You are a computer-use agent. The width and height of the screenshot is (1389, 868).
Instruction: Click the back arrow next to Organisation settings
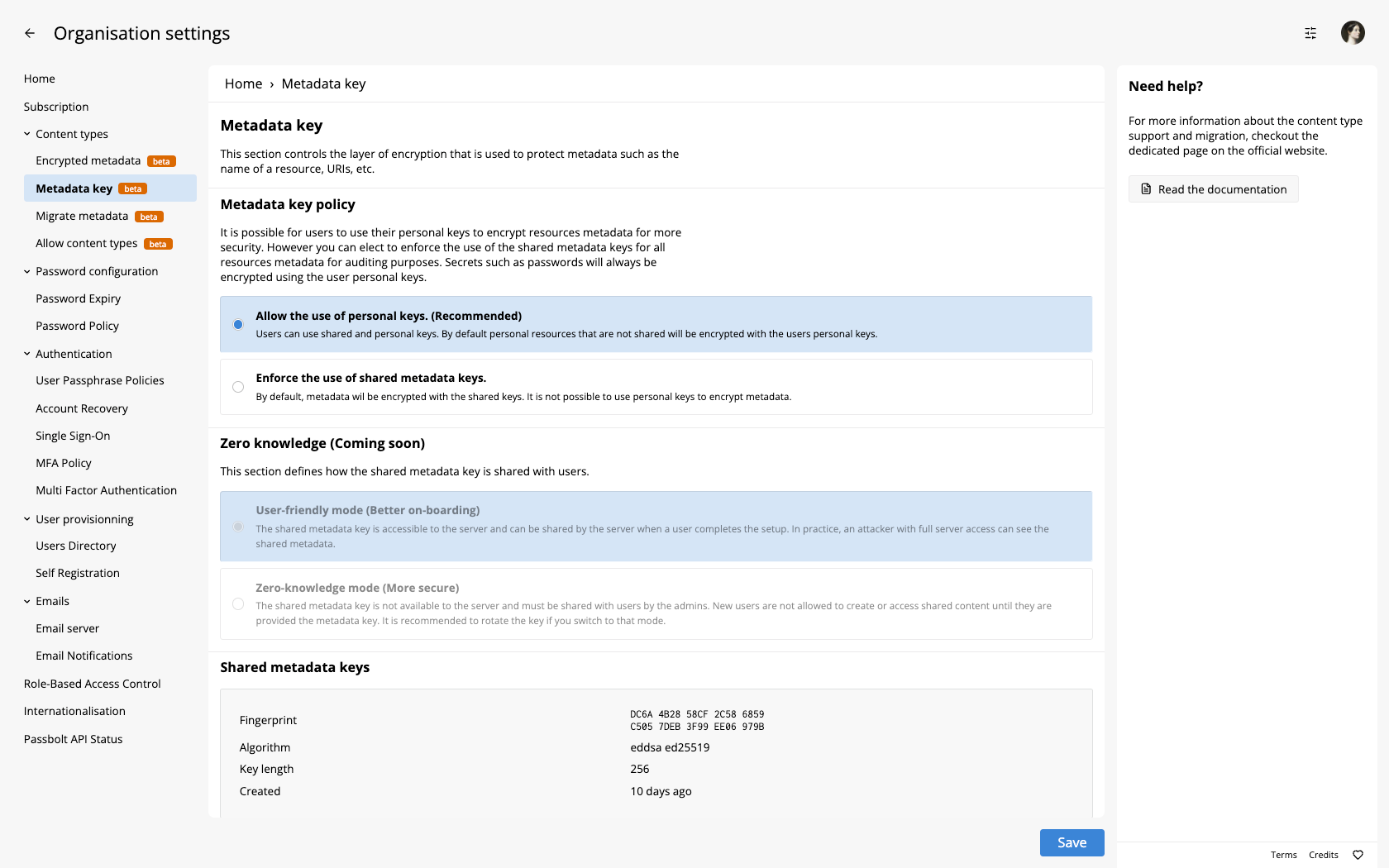coord(30,33)
